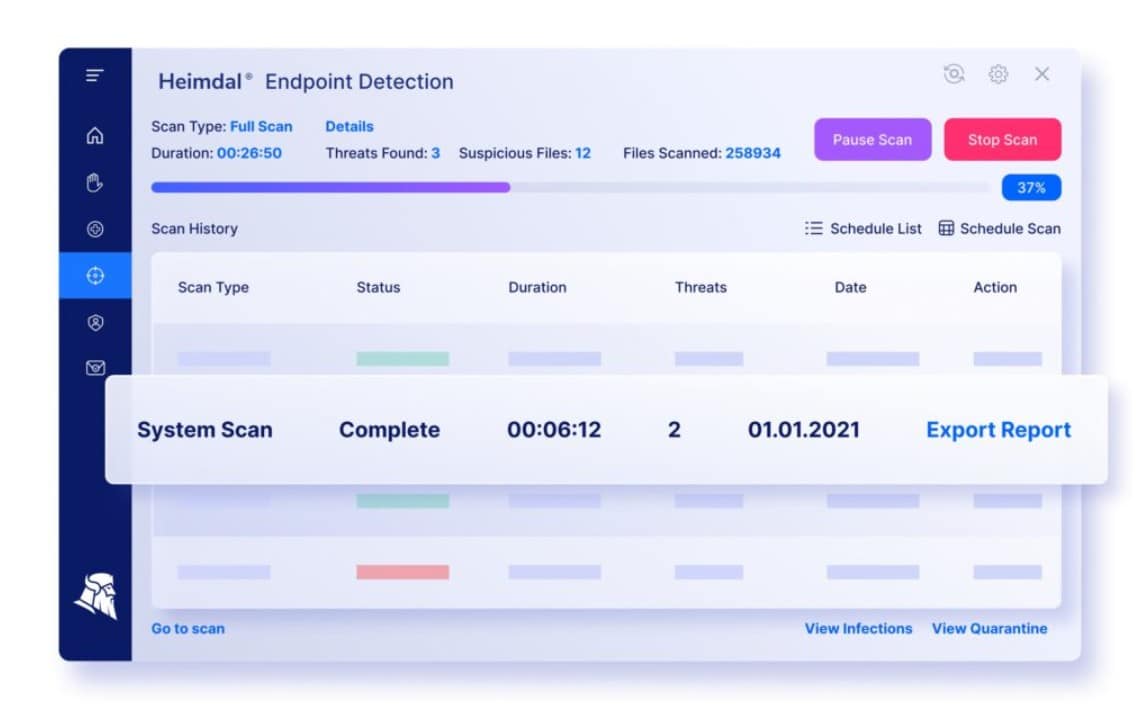This screenshot has height=707, width=1141.
Task: Click the scan refresh icon near window controls
Action: click(953, 74)
